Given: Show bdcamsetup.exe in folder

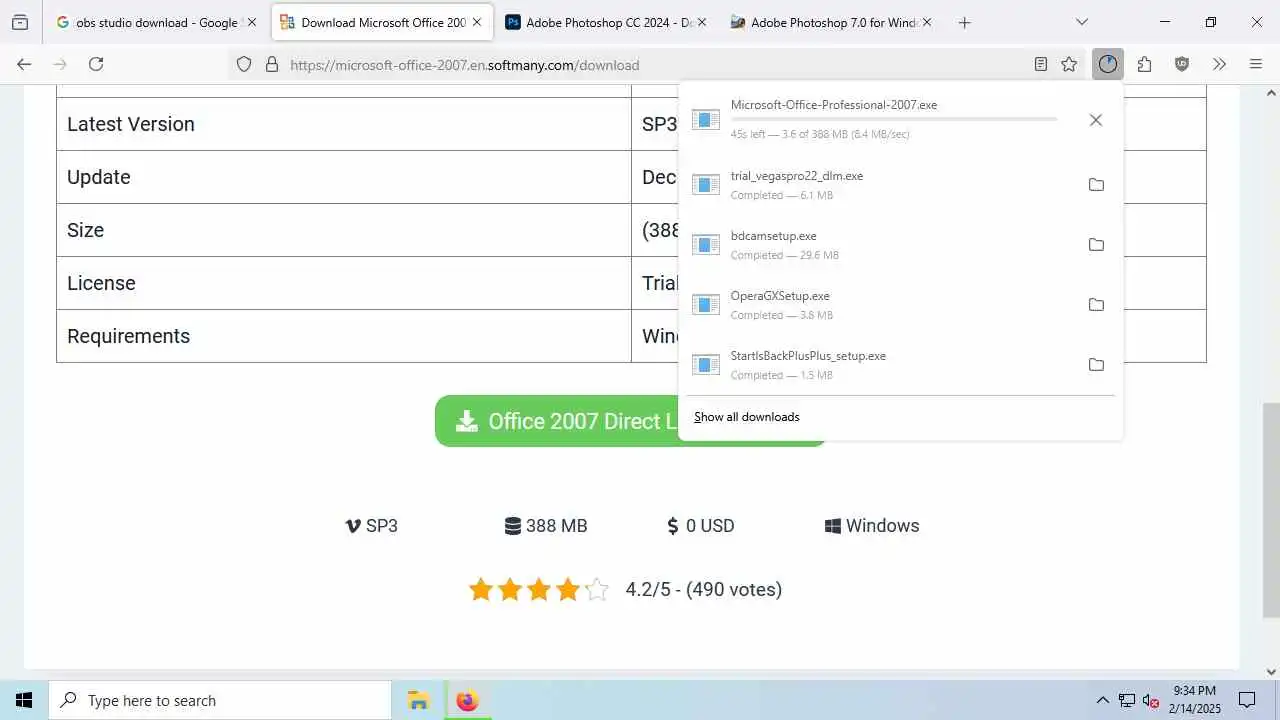Looking at the screenshot, I should pyautogui.click(x=1096, y=245).
